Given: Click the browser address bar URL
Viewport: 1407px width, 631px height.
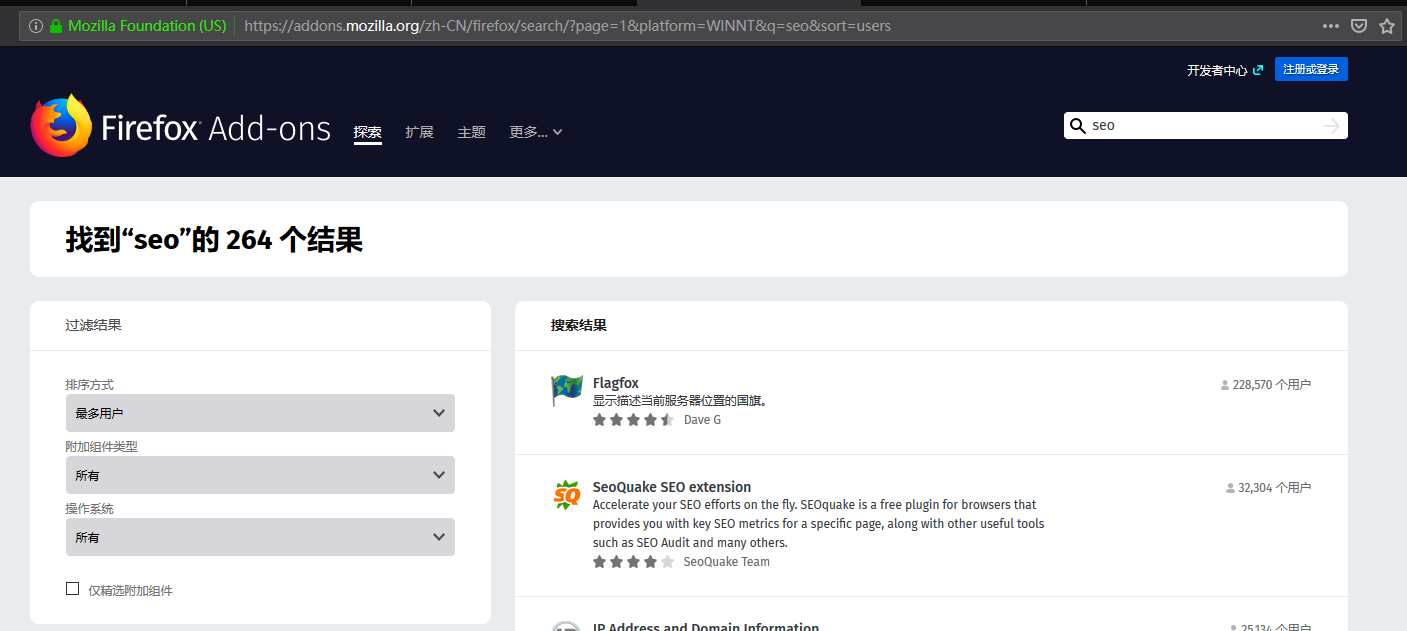Looking at the screenshot, I should 567,26.
